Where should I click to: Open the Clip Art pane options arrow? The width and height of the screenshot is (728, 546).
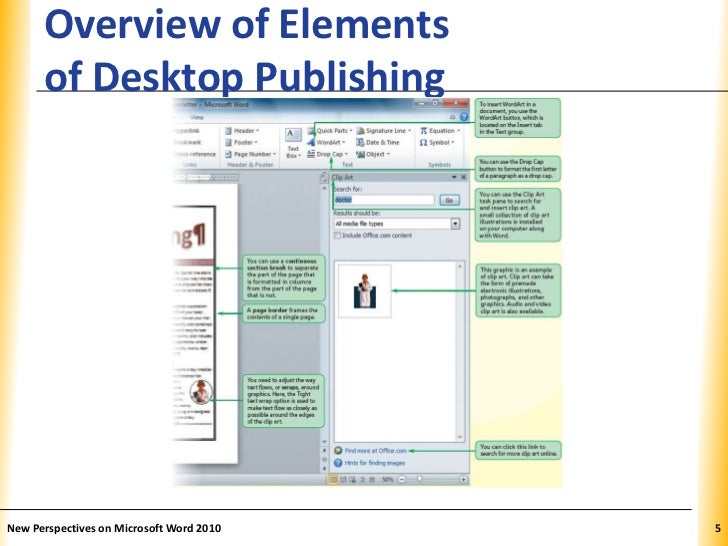[x=454, y=177]
